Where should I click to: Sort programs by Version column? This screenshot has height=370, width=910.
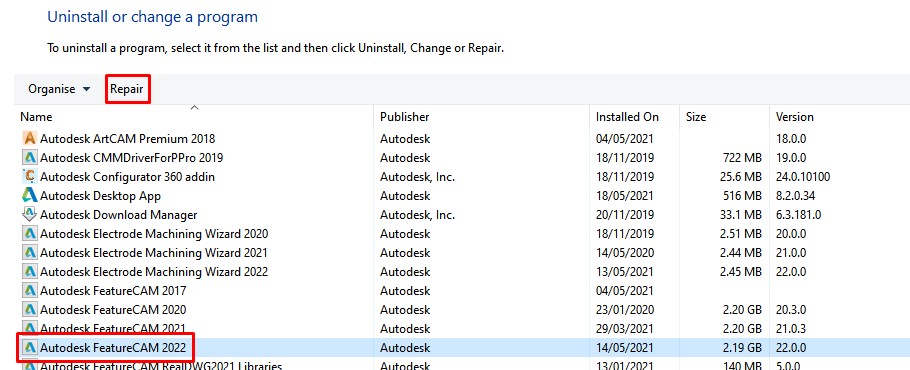pos(795,117)
